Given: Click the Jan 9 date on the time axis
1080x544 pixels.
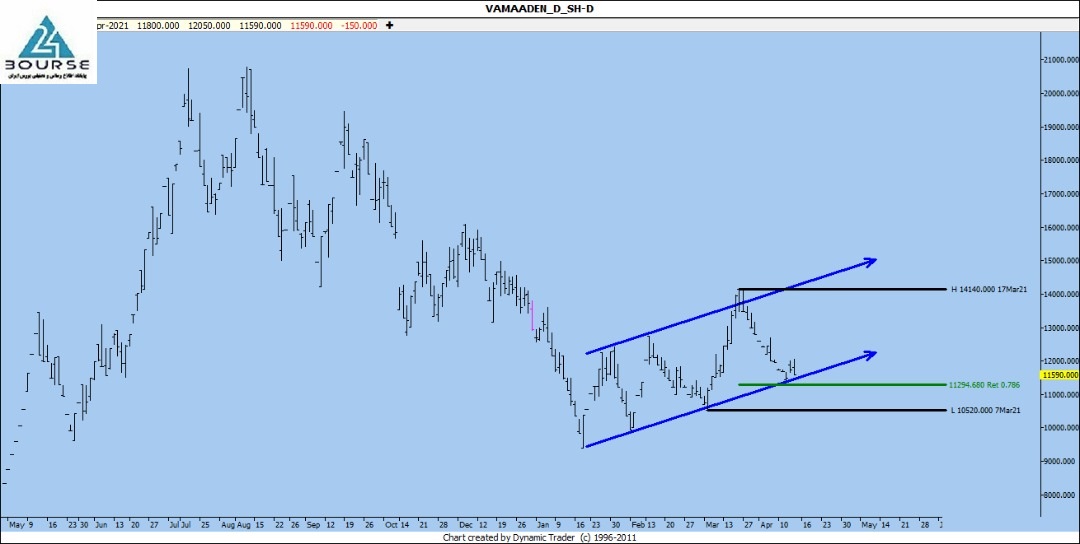Looking at the screenshot, I should [549, 525].
